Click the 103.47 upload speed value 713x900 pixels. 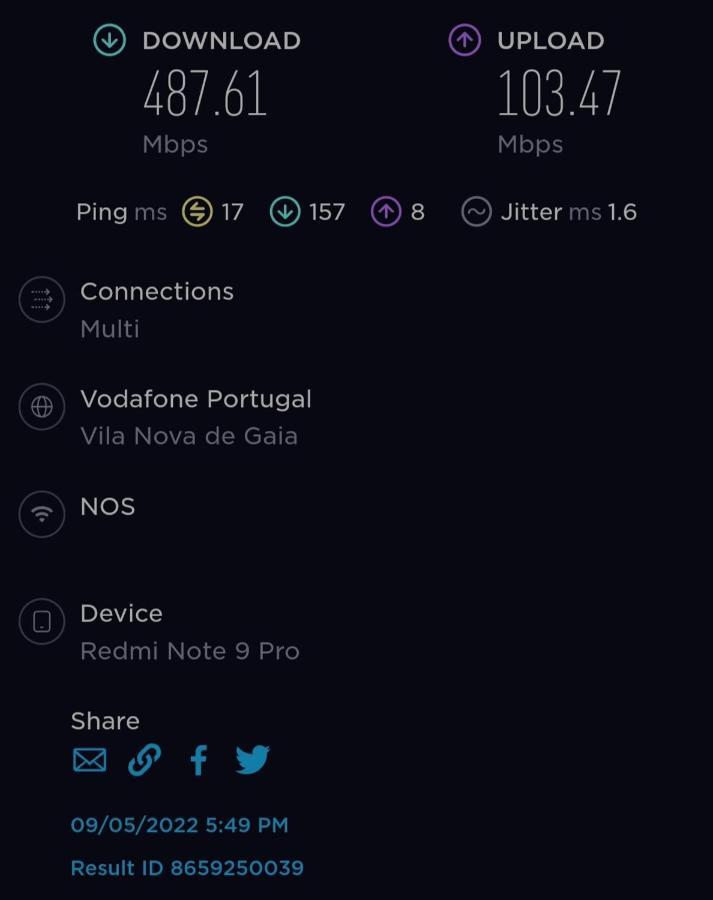[x=559, y=93]
